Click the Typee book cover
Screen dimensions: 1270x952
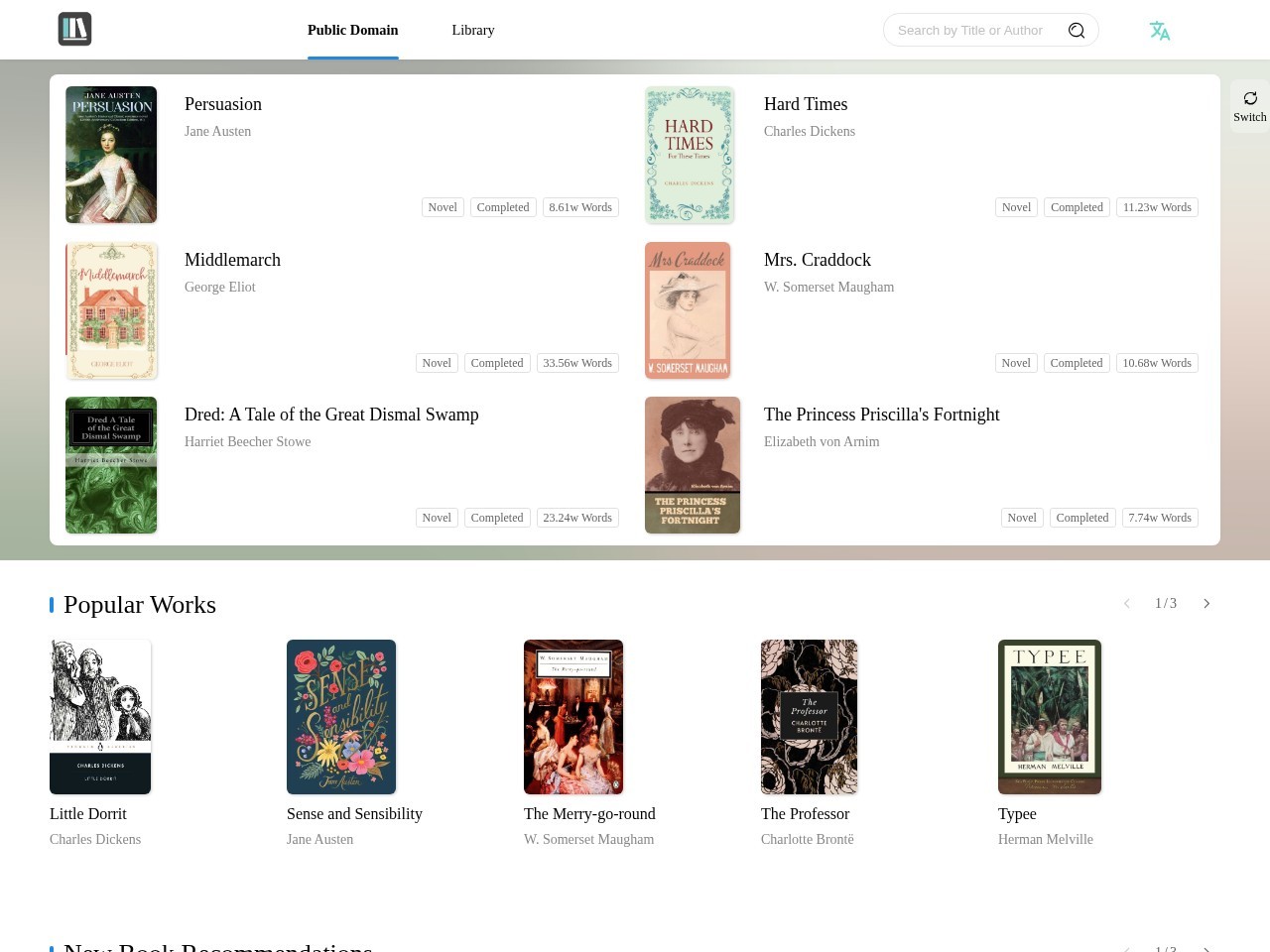(1050, 717)
